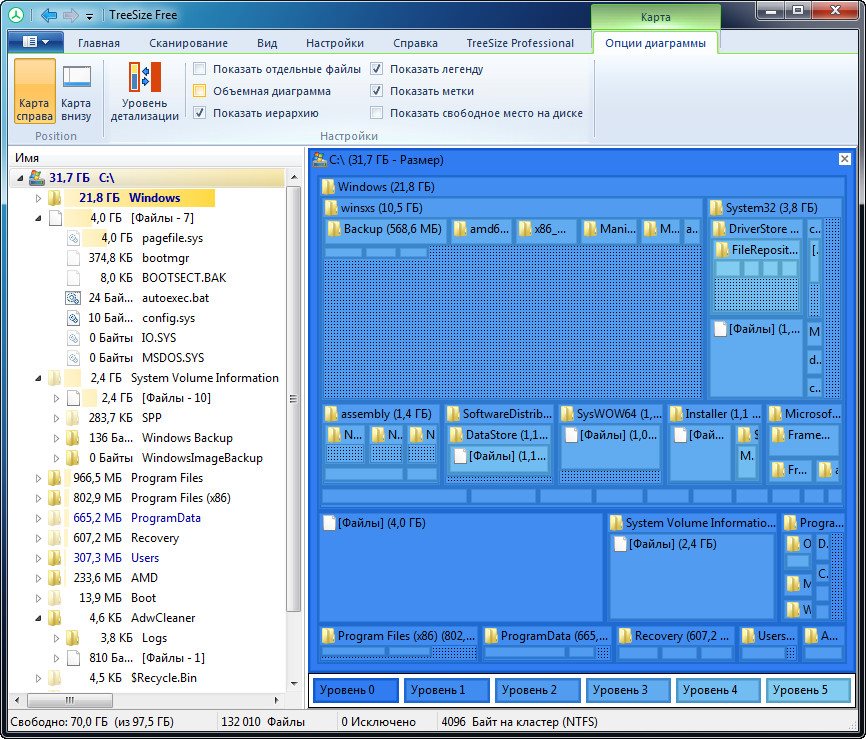Enable Показать свободное место на диске
Screen dimensions: 866x739
click(376, 113)
